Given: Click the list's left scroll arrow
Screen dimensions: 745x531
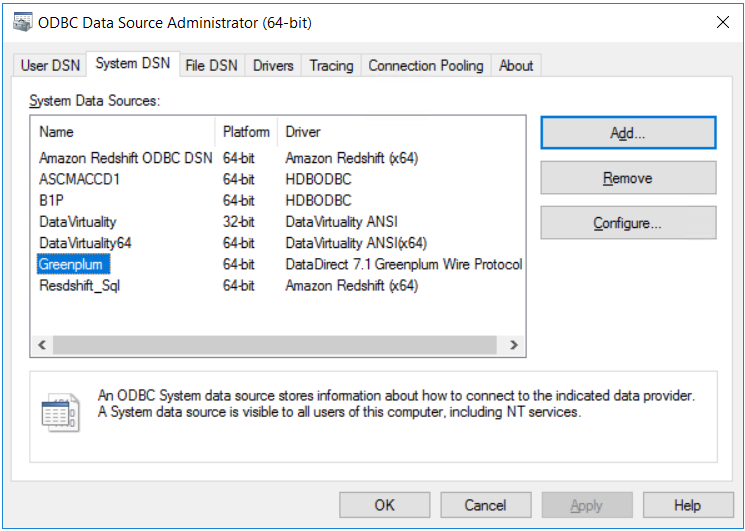Looking at the screenshot, I should tap(42, 345).
